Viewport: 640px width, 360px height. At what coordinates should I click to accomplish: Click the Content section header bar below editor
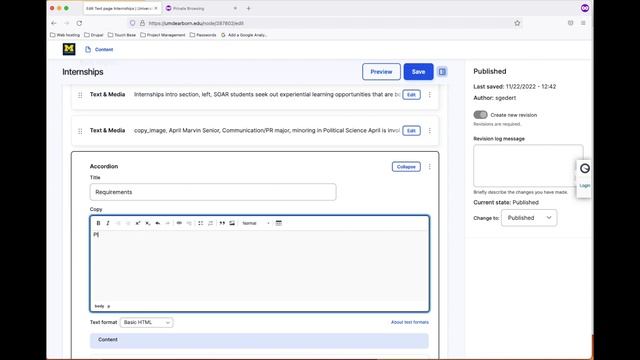point(259,340)
